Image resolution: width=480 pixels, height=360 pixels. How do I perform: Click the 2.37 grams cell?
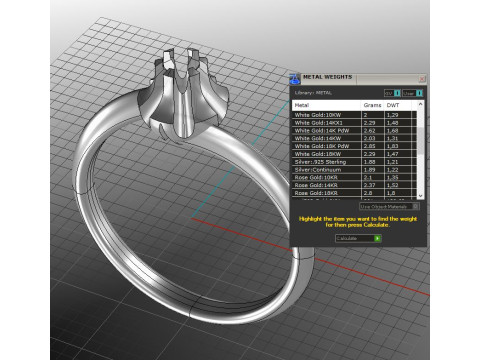tap(373, 185)
